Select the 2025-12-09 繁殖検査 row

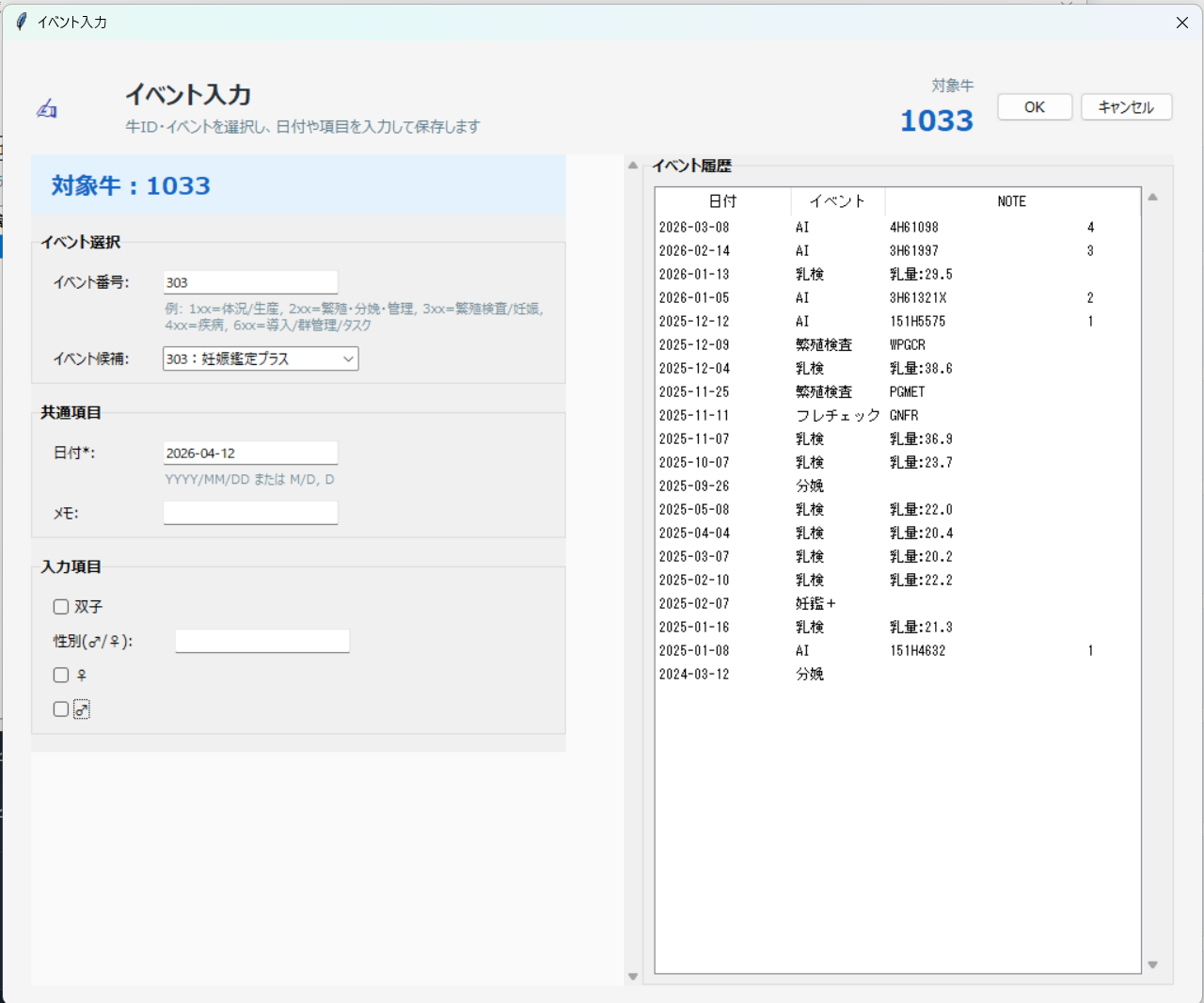[x=897, y=345]
